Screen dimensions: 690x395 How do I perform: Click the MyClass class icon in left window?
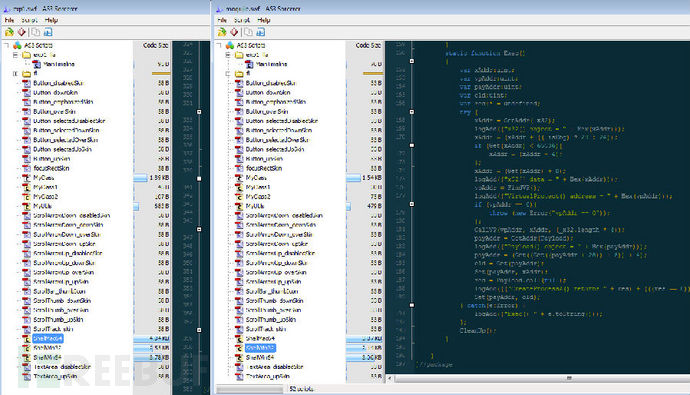click(x=26, y=178)
